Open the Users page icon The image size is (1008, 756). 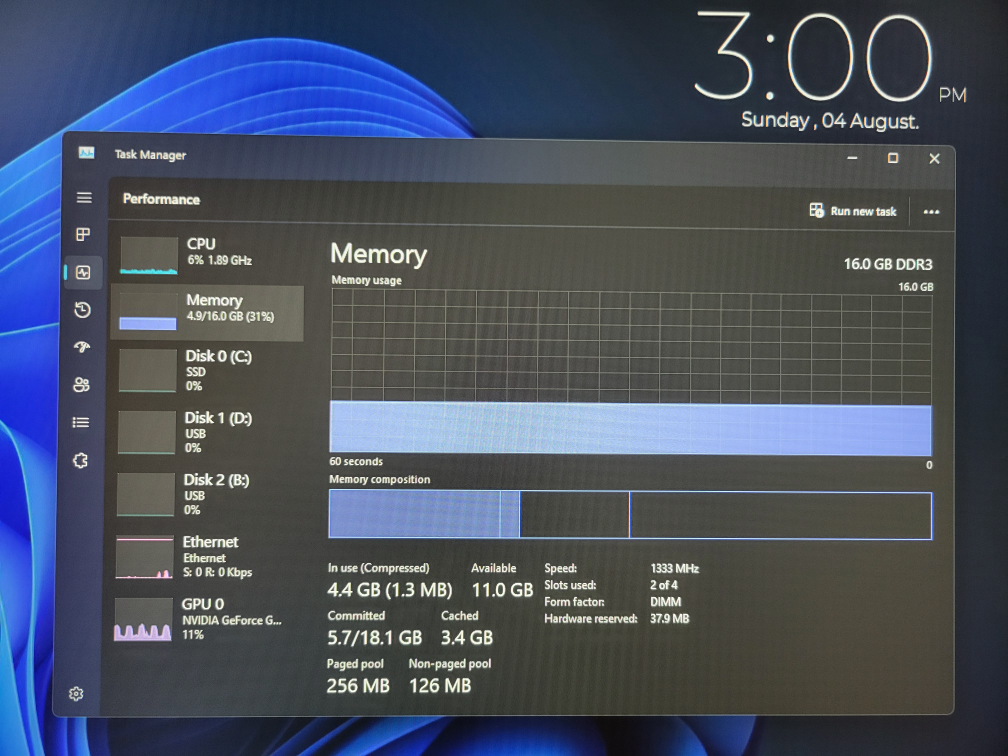(x=82, y=385)
